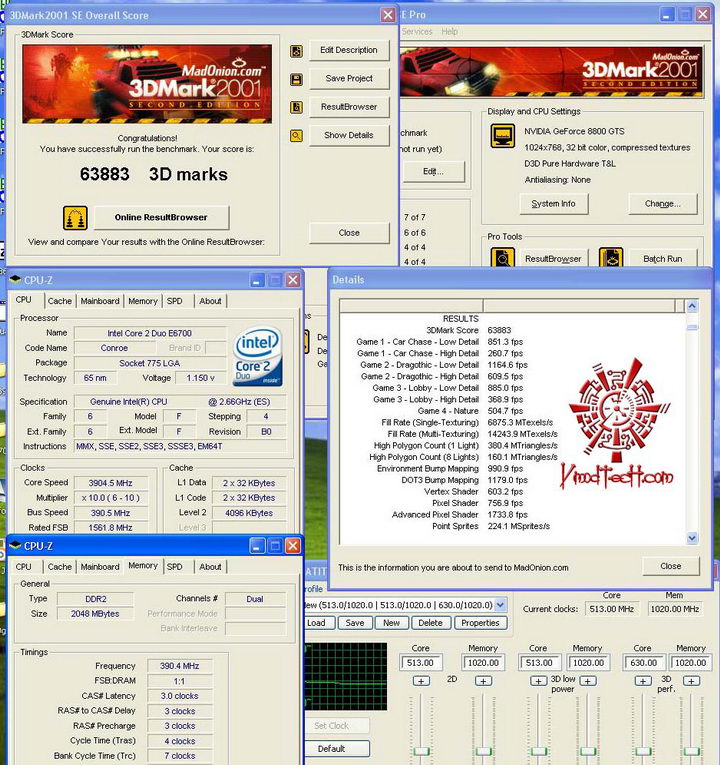Switch to Memory tab in upper CPU-Z
720x765 pixels.
click(143, 301)
